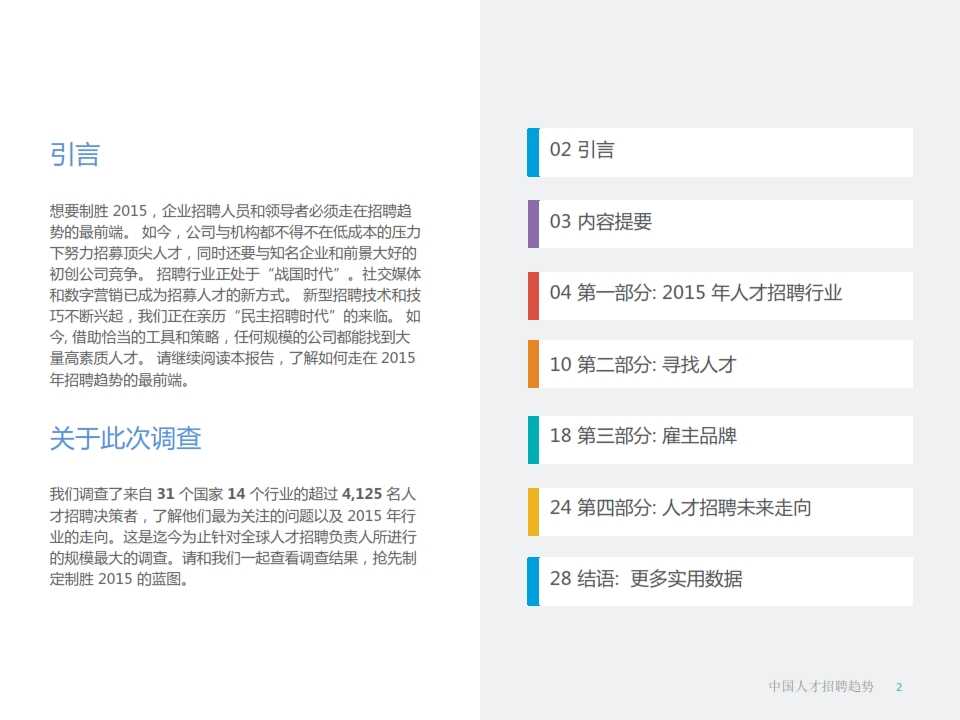Open the '02 引言' contents entry
Screen dimensions: 960x720
click(x=720, y=152)
